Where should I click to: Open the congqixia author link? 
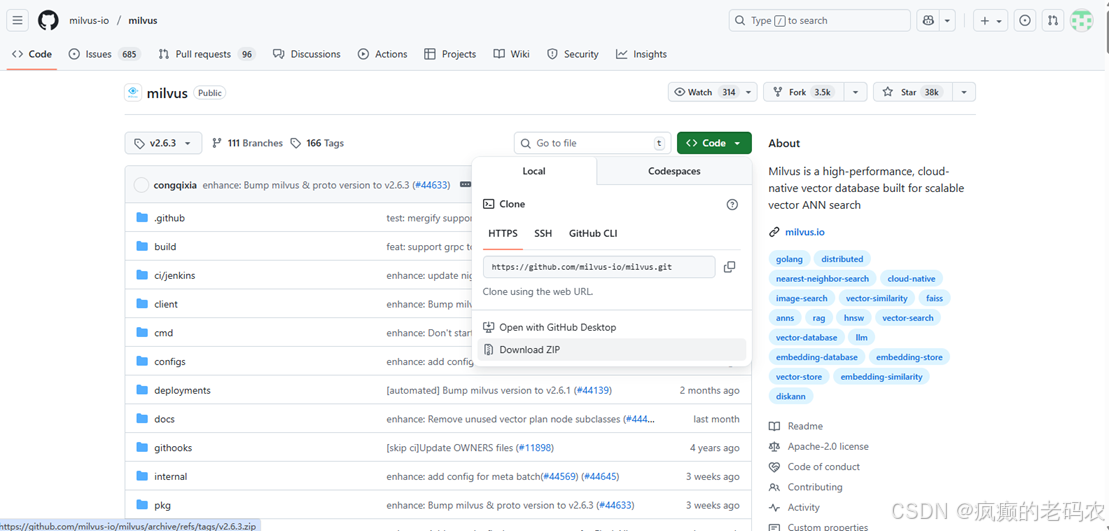pyautogui.click(x=175, y=185)
